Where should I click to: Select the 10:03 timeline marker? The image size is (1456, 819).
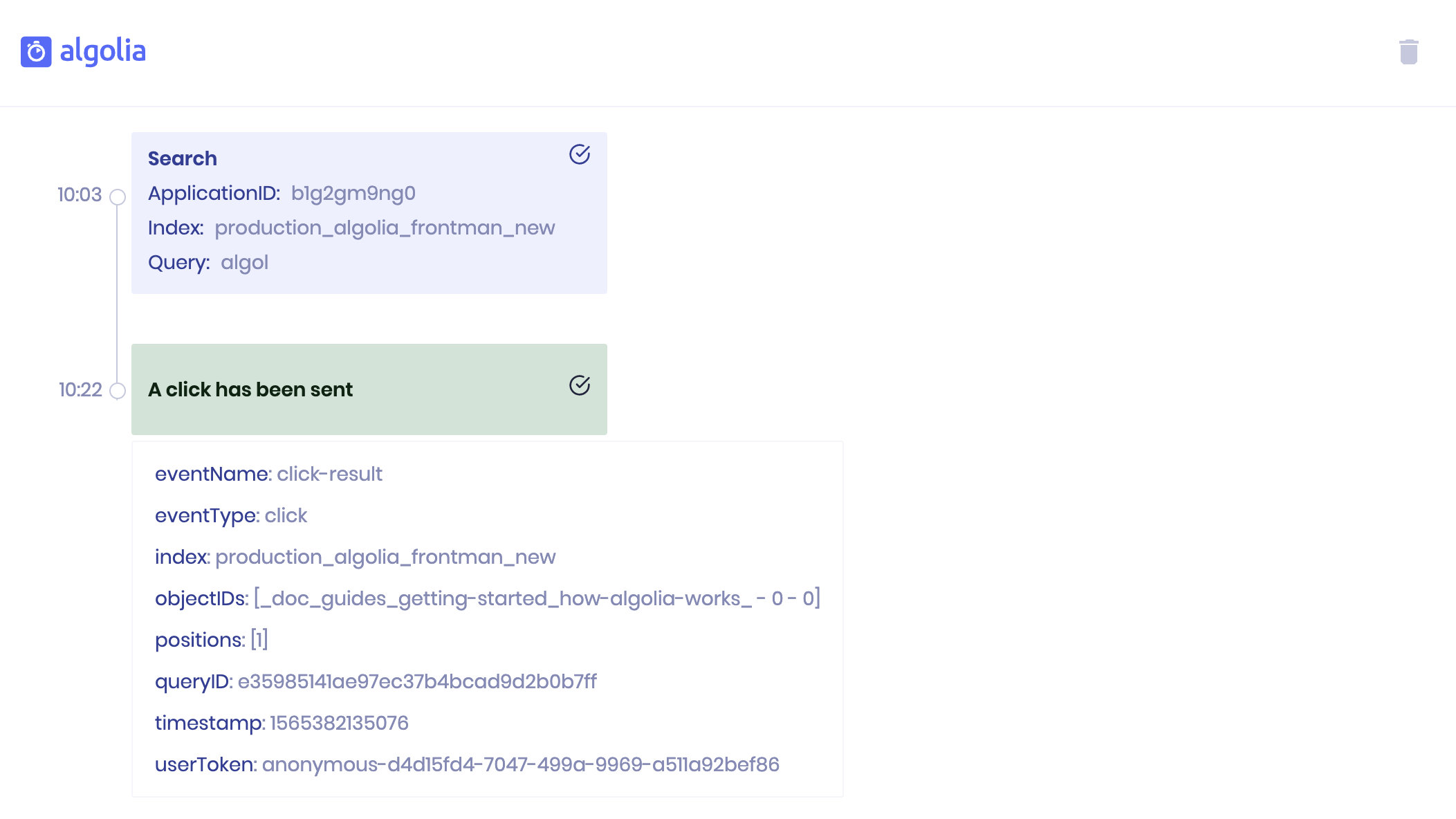118,197
